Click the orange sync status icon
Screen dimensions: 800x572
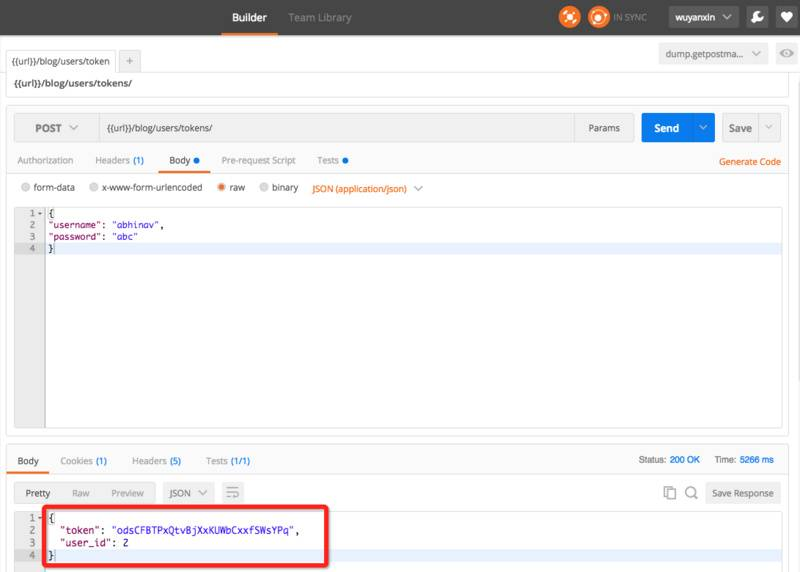[598, 17]
